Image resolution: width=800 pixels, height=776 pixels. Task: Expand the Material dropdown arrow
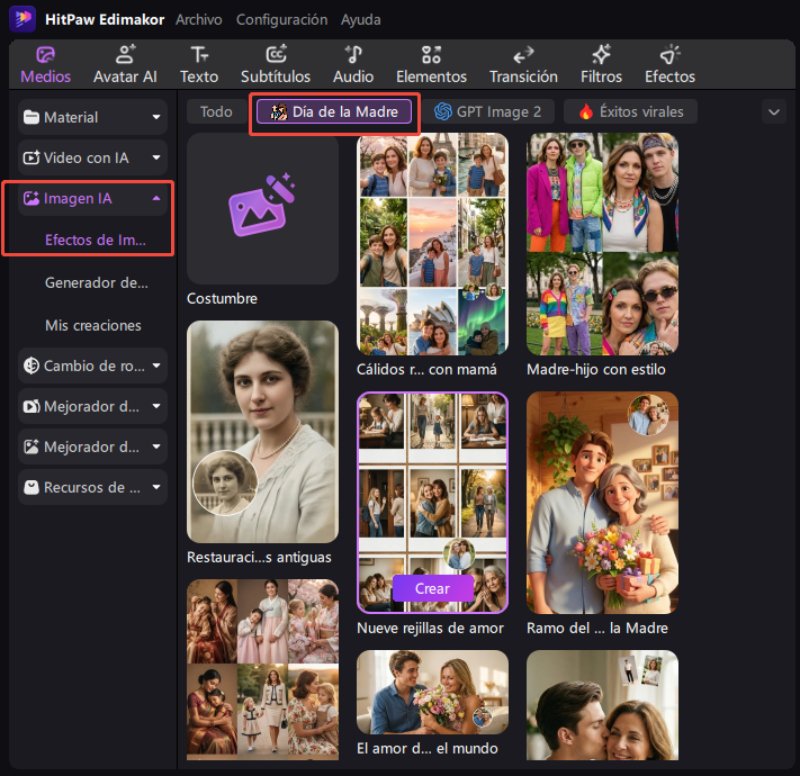tap(156, 117)
